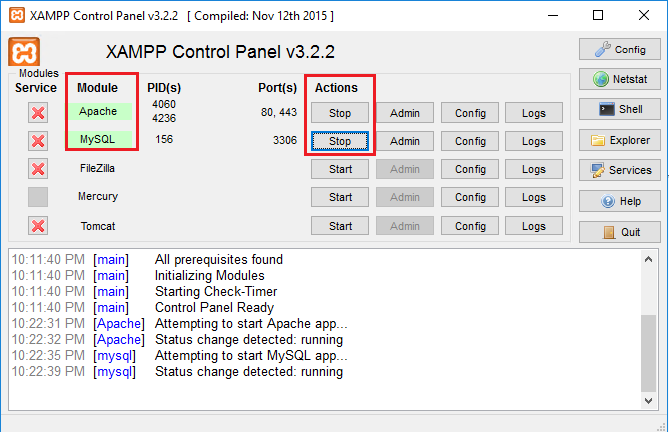Open Config using the wrench button
669x432 pixels.
tap(620, 49)
